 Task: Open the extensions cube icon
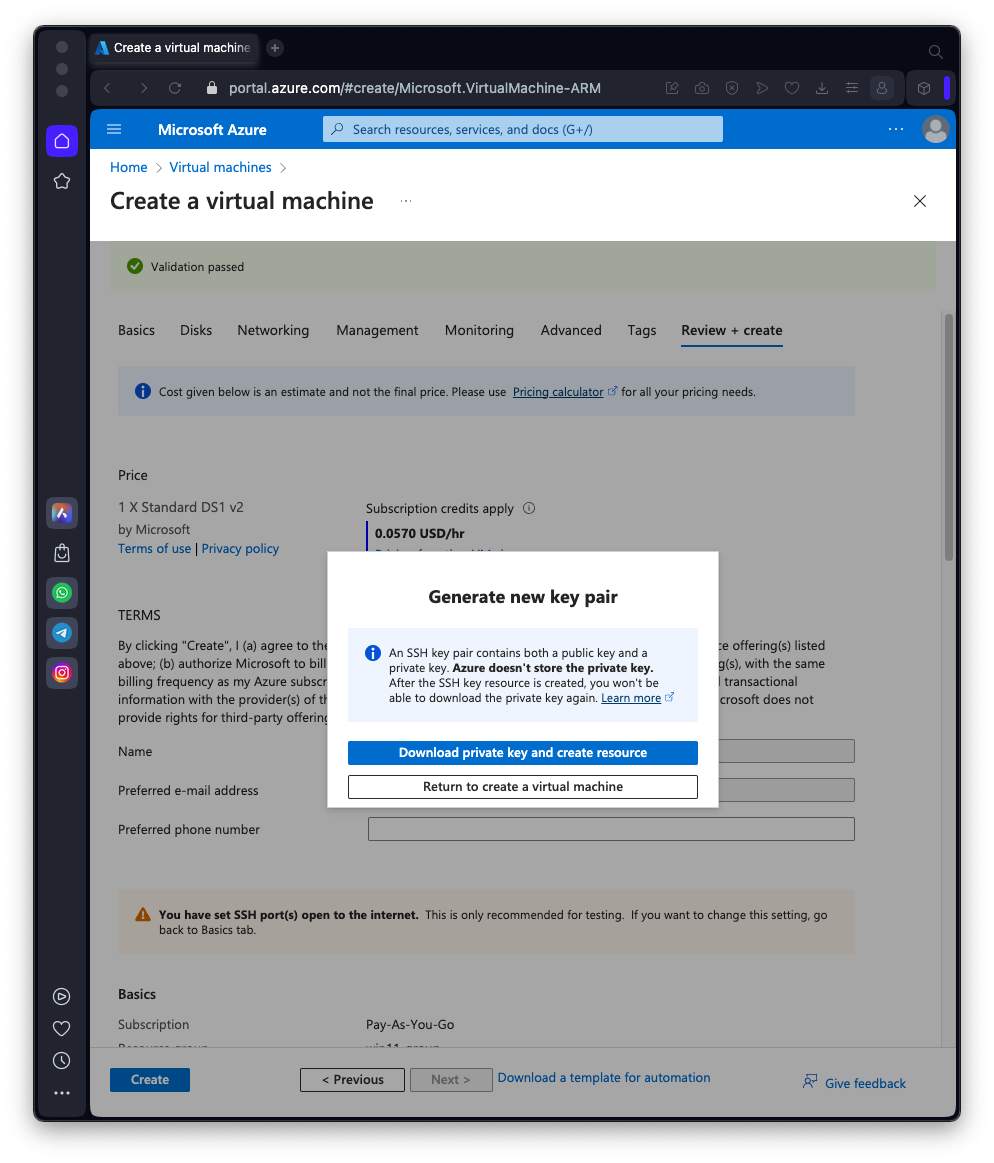(x=924, y=88)
